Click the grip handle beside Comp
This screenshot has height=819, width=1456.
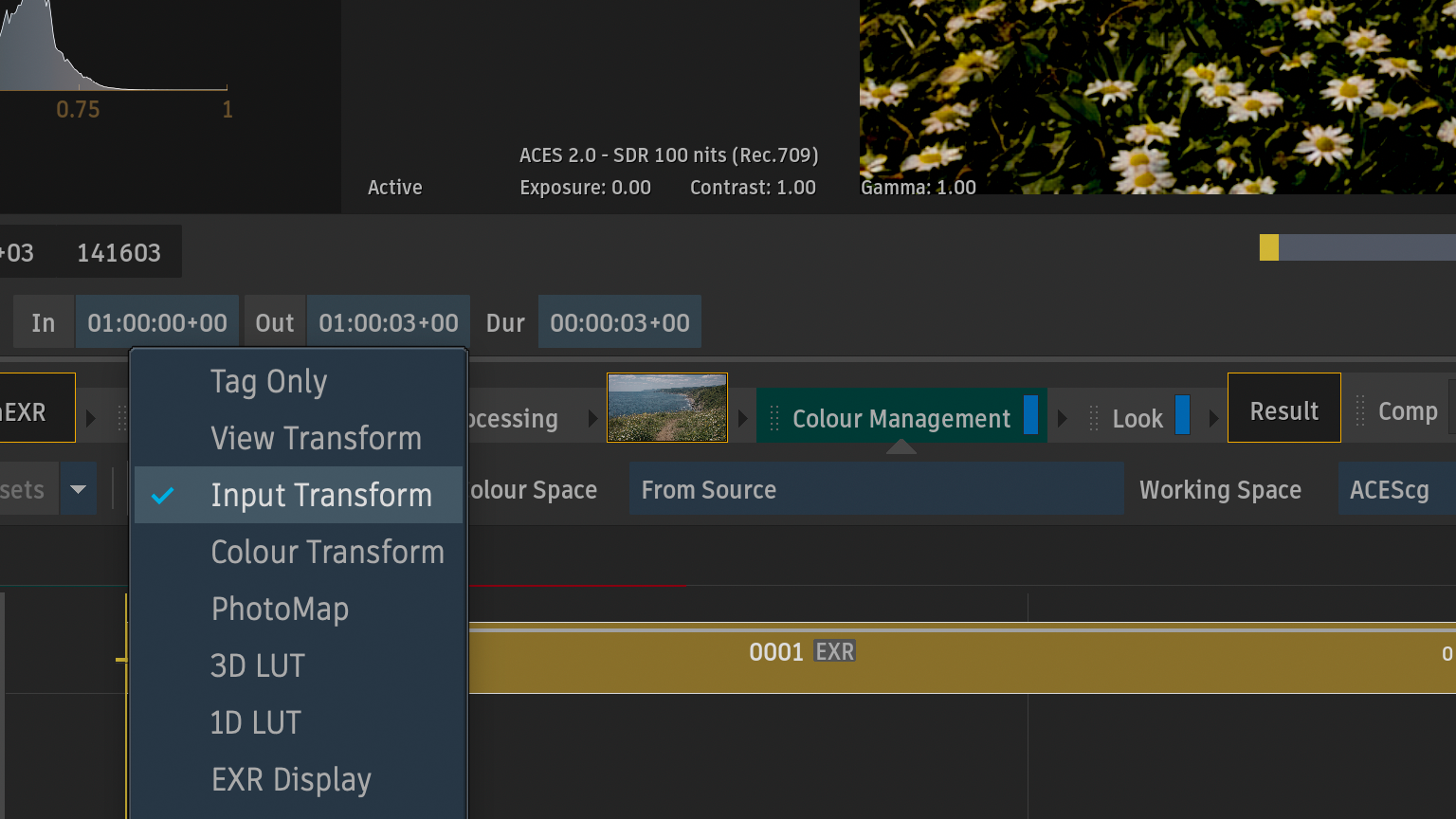click(x=1360, y=410)
